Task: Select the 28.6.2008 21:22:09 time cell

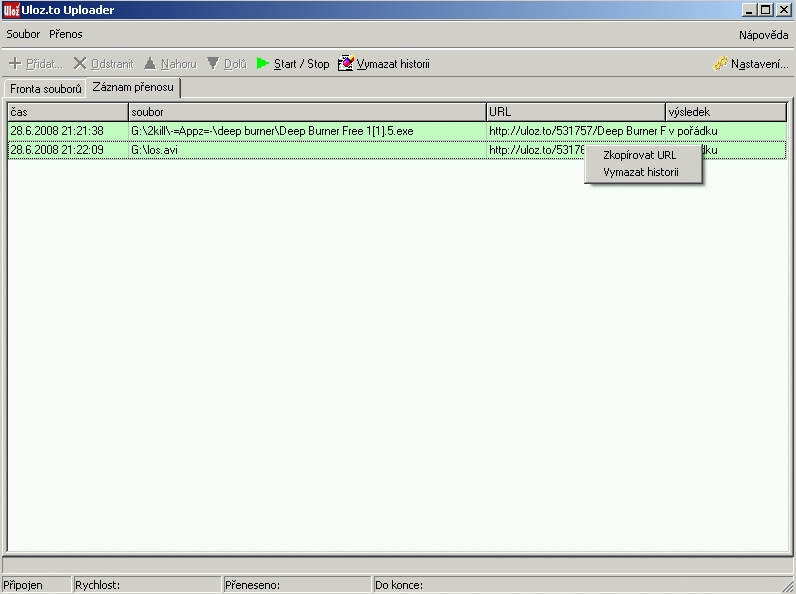Action: (68, 150)
